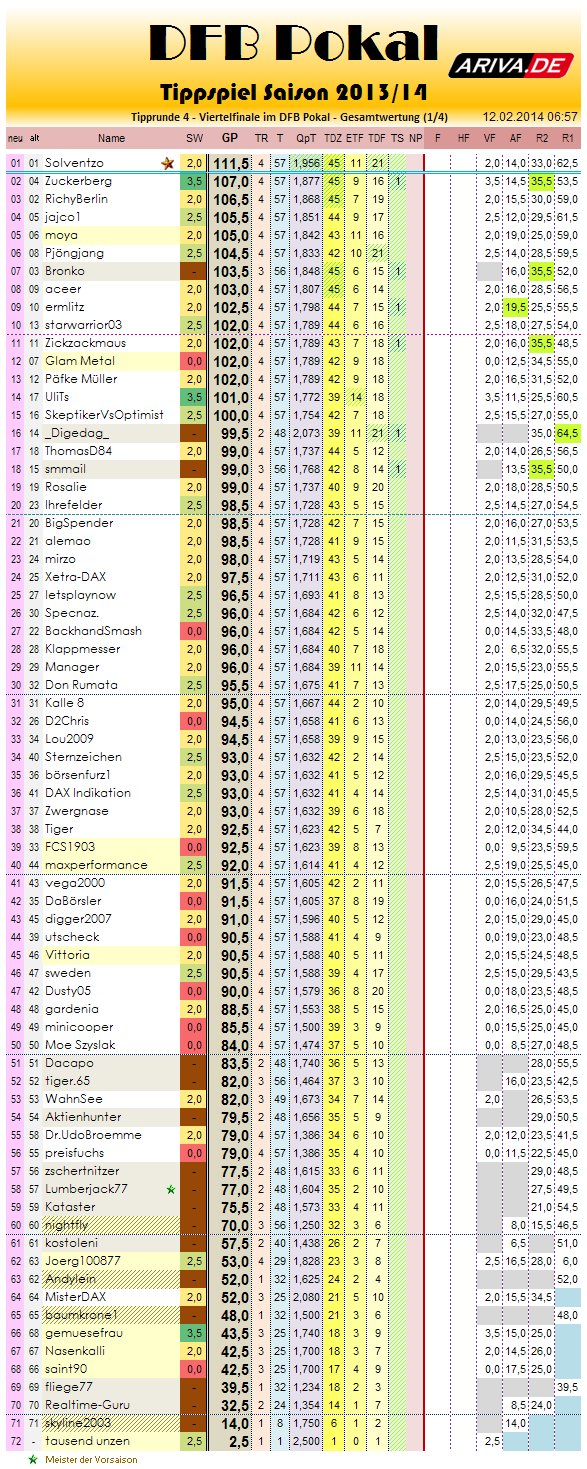The height and width of the screenshot is (1469, 587).
Task: Click the 'TDZ' column header
Action: [334, 138]
